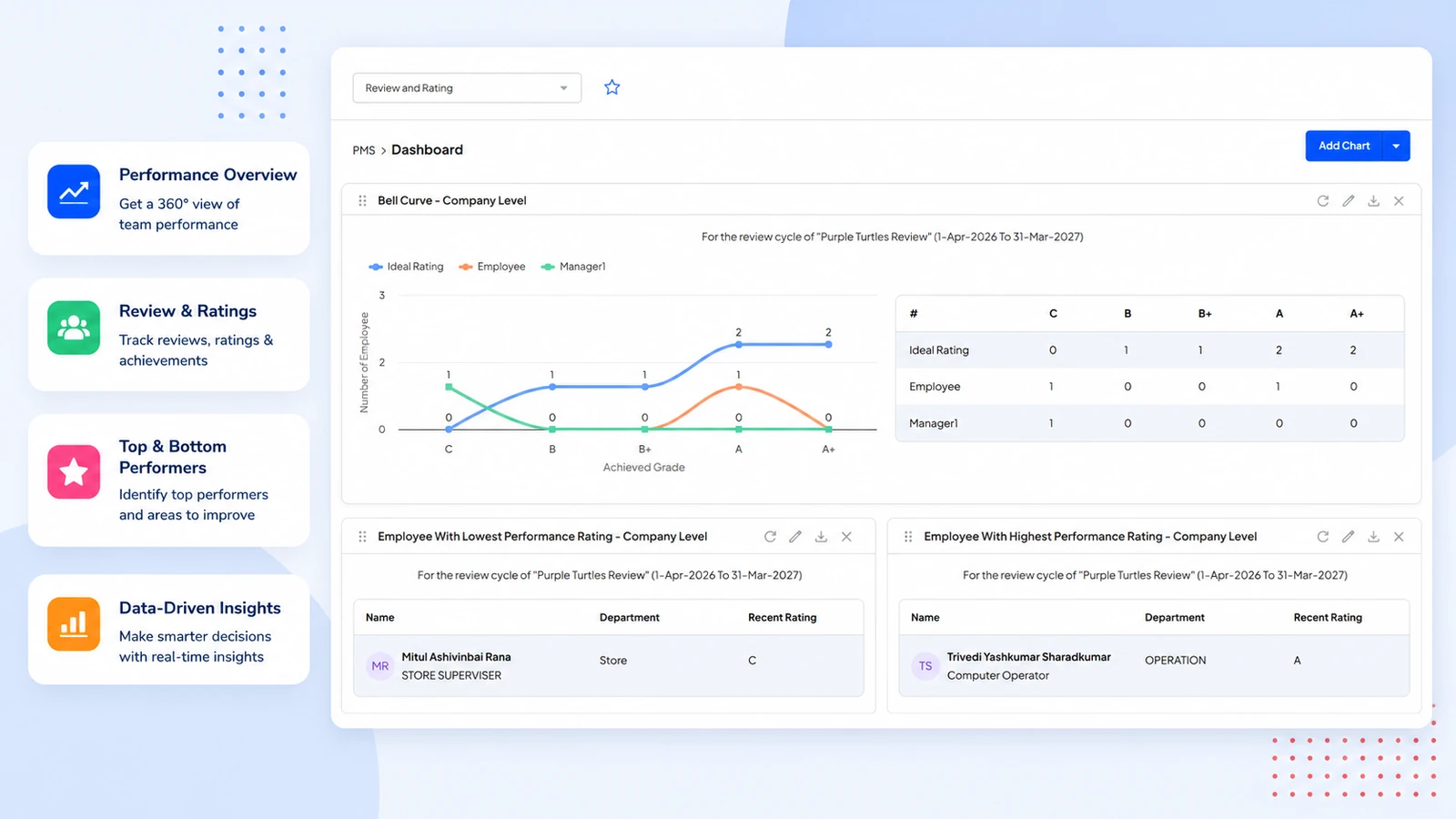Download the Lowest Performance Rating panel

click(821, 537)
